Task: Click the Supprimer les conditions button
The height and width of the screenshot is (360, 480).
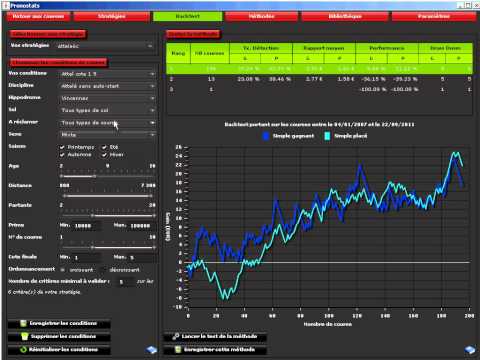Action: coord(59,336)
